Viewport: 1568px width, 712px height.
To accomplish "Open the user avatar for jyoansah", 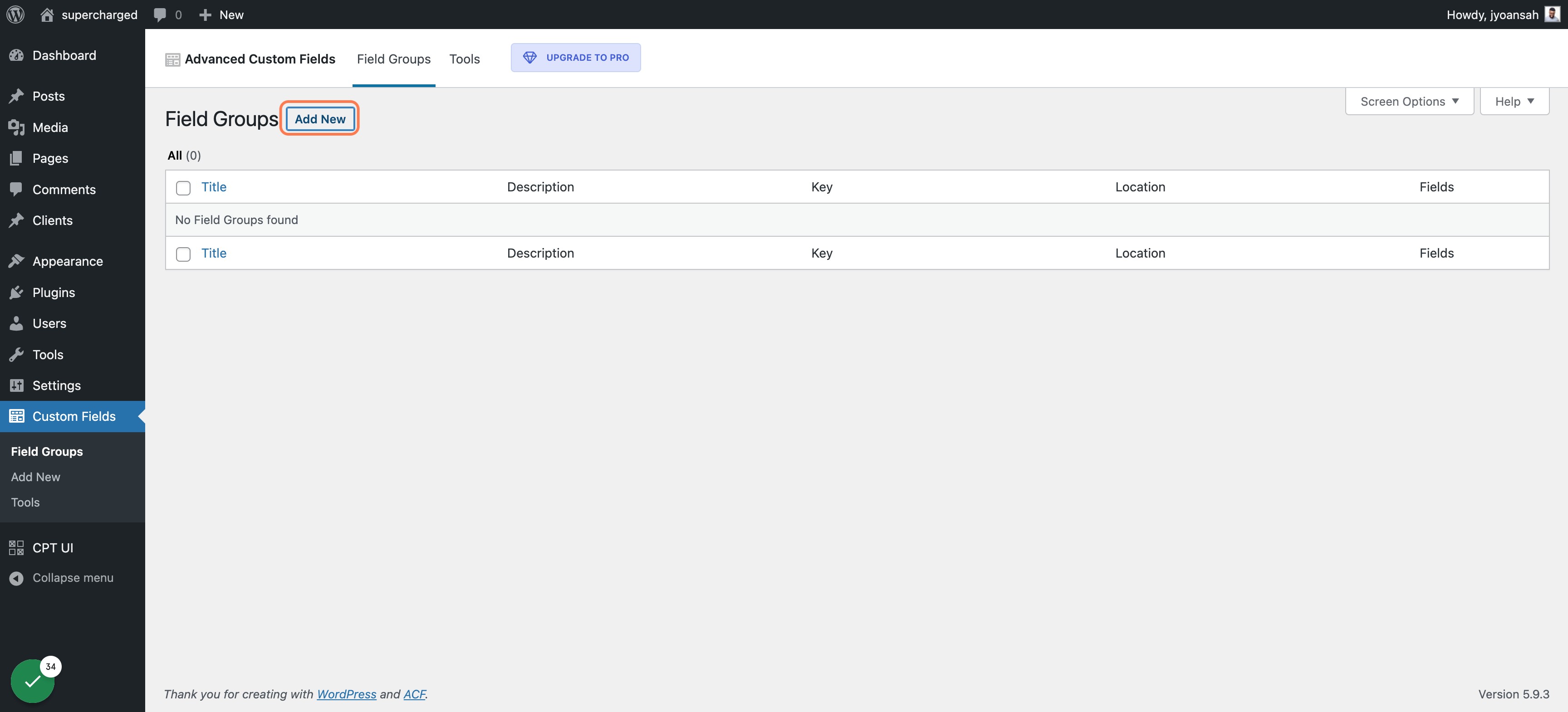I will [1552, 15].
